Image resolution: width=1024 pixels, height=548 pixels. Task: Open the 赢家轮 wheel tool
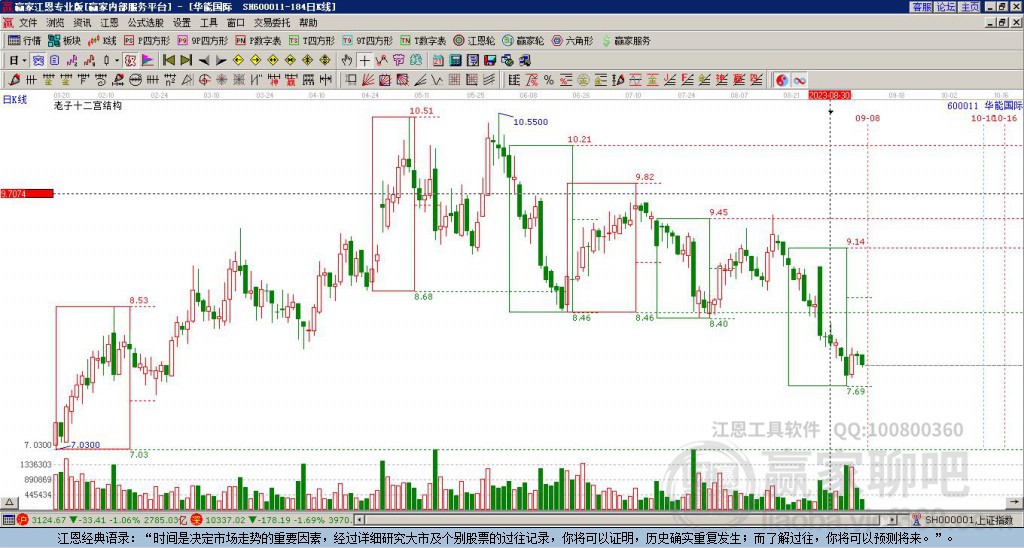(x=523, y=40)
